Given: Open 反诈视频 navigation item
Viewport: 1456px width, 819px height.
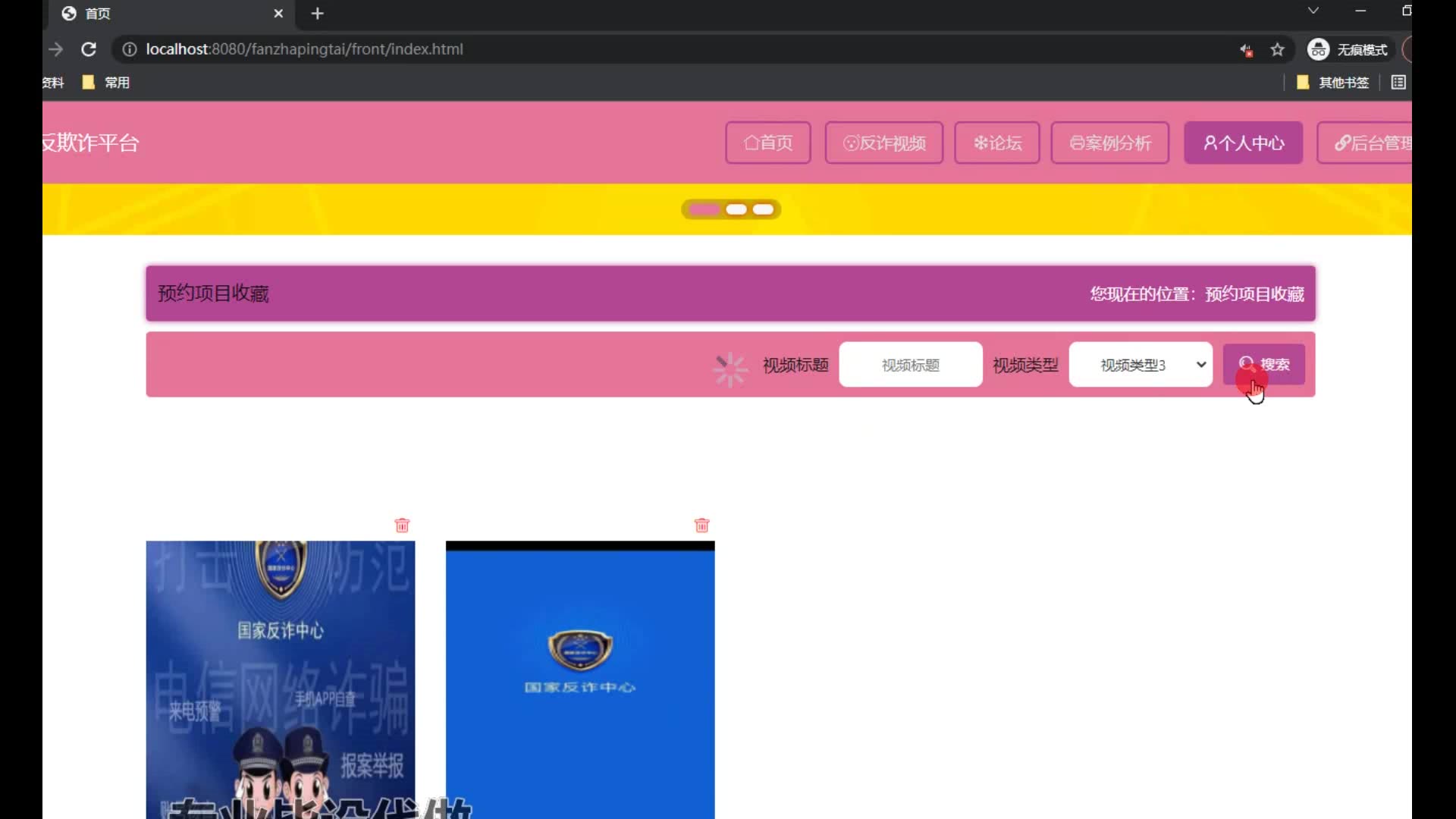Looking at the screenshot, I should point(884,143).
